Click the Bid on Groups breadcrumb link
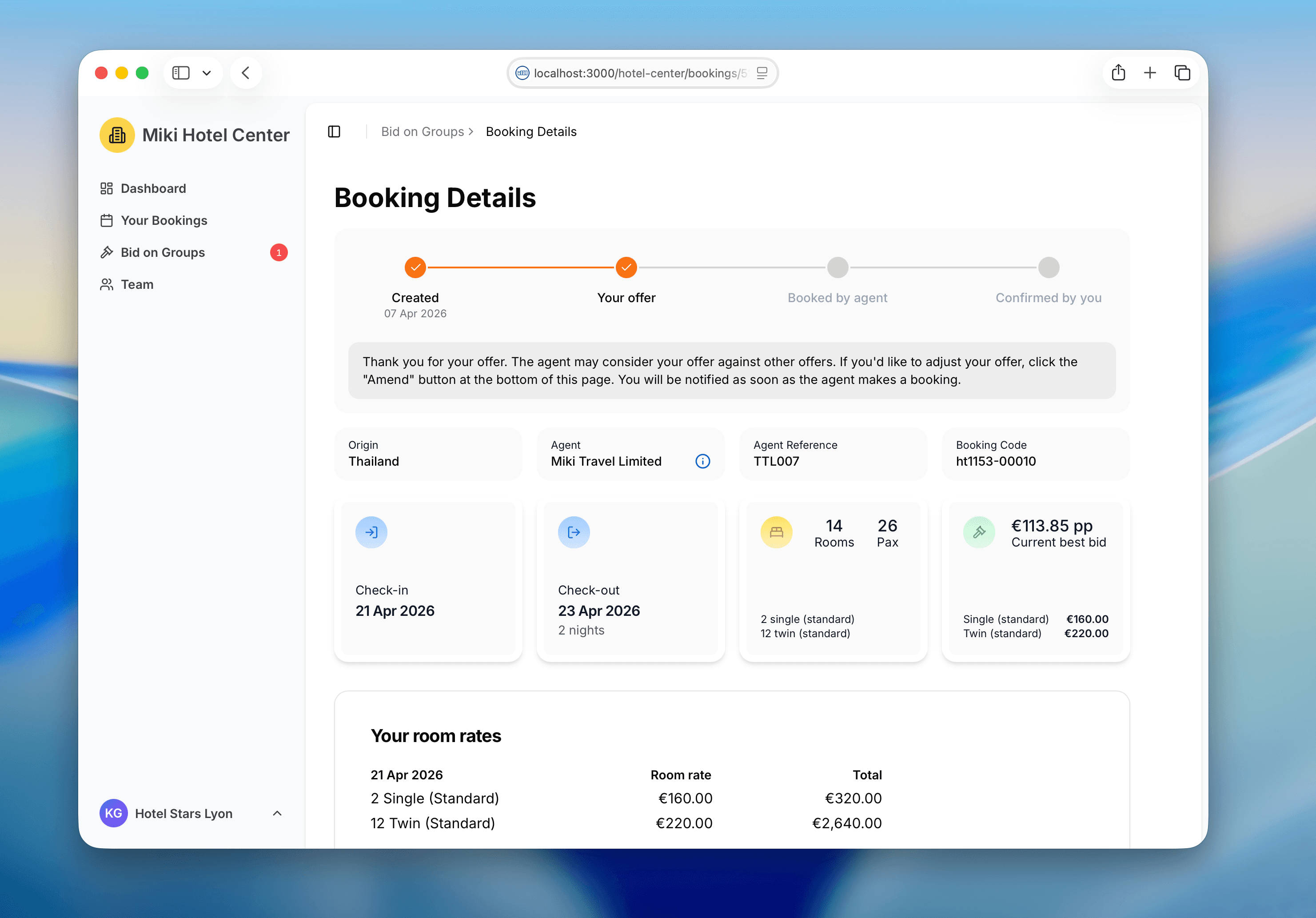The width and height of the screenshot is (1316, 918). [x=423, y=132]
